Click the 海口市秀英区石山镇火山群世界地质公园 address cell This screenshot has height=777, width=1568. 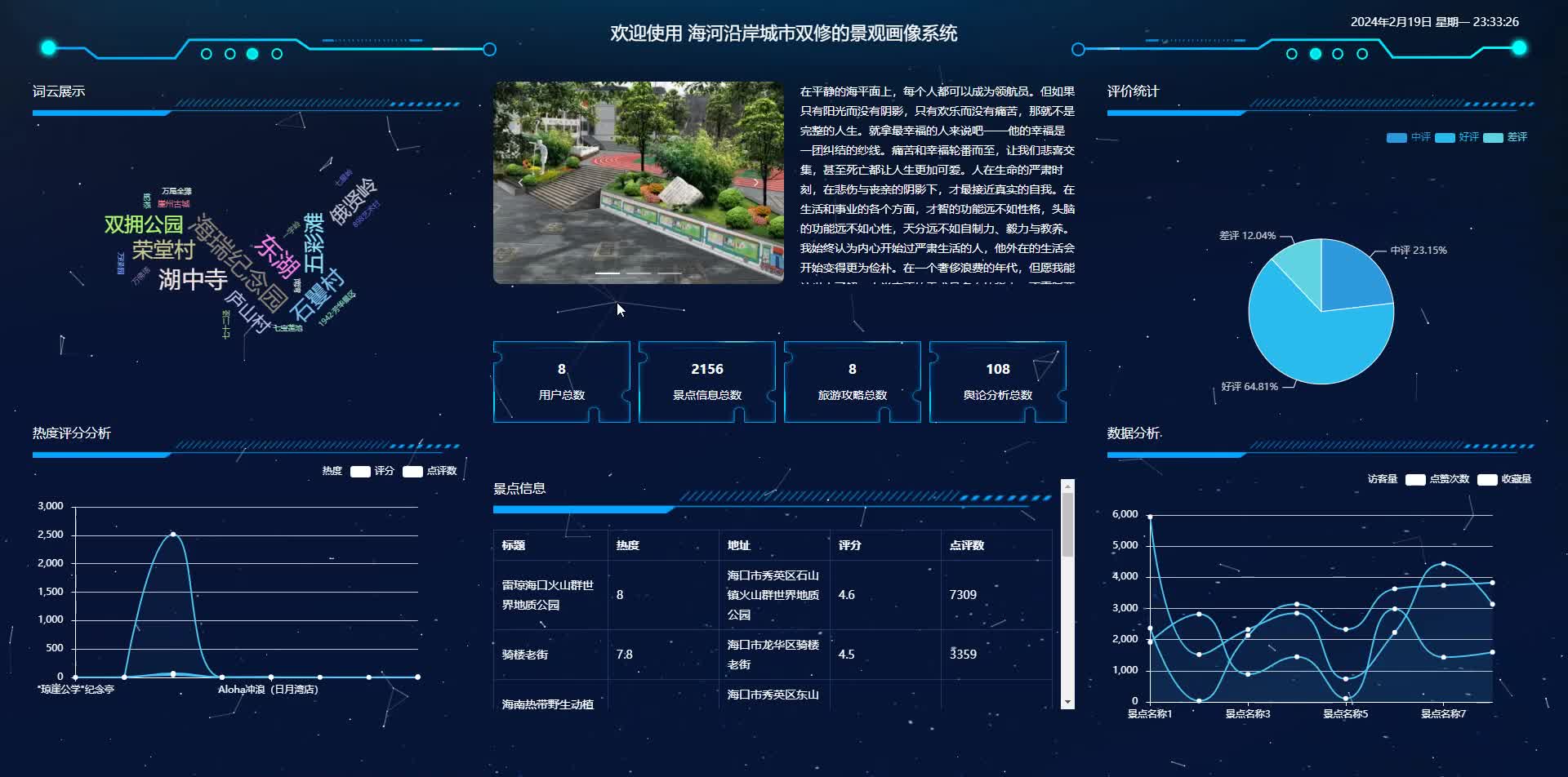(773, 595)
